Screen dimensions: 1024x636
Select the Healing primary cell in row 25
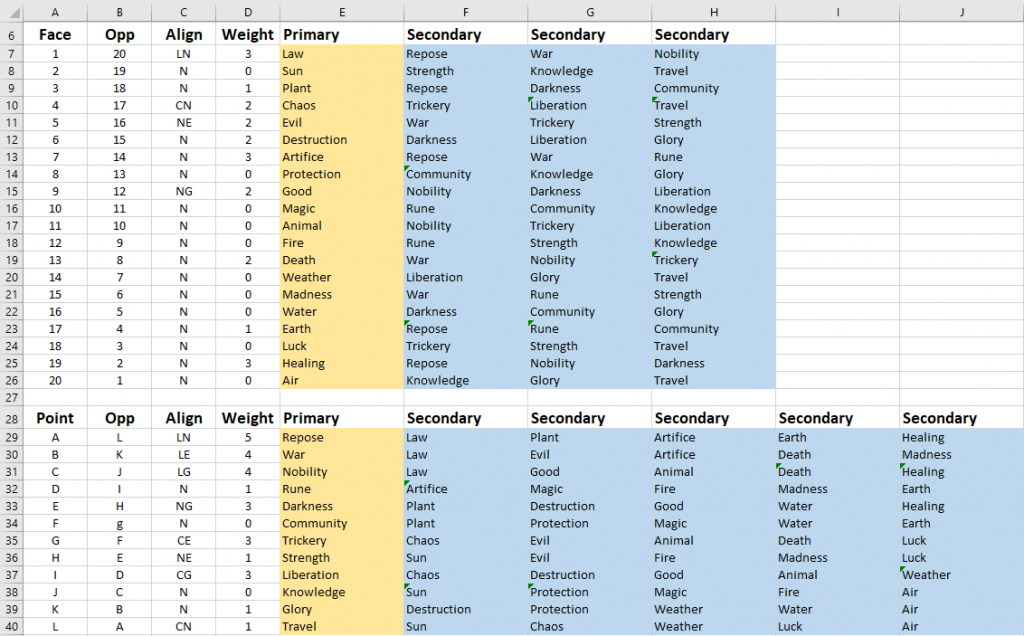[x=342, y=364]
